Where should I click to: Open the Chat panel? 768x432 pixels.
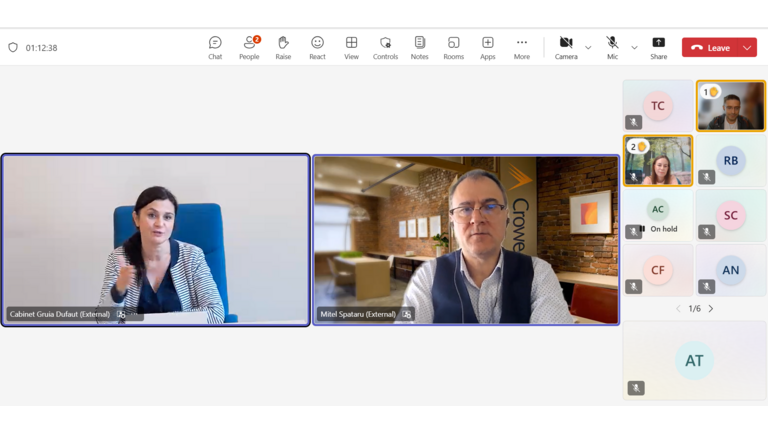point(215,47)
